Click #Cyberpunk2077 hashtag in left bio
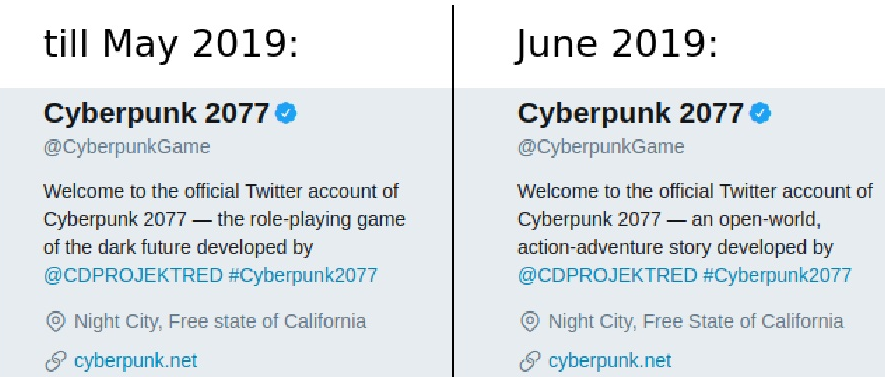The image size is (885, 377). coord(303,275)
